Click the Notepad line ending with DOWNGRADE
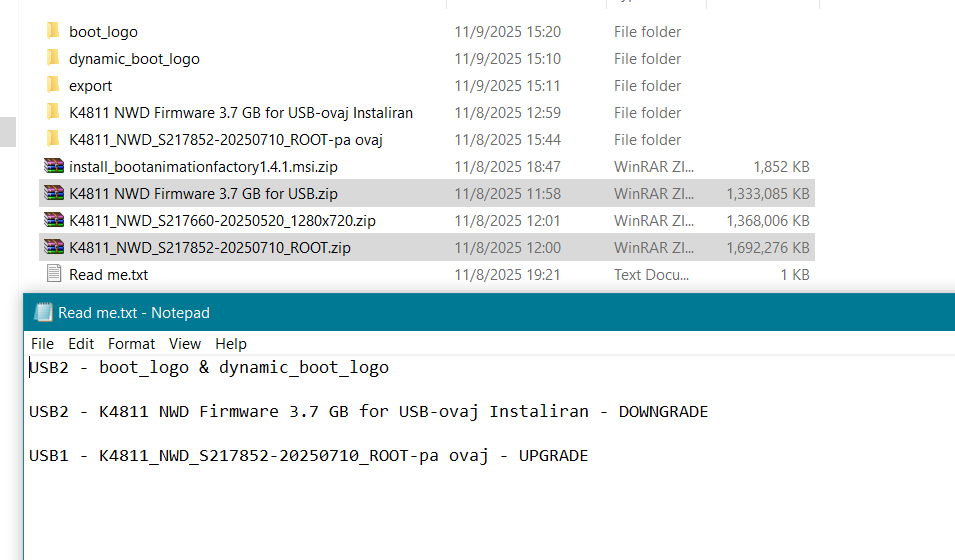This screenshot has height=560, width=955. [x=368, y=412]
